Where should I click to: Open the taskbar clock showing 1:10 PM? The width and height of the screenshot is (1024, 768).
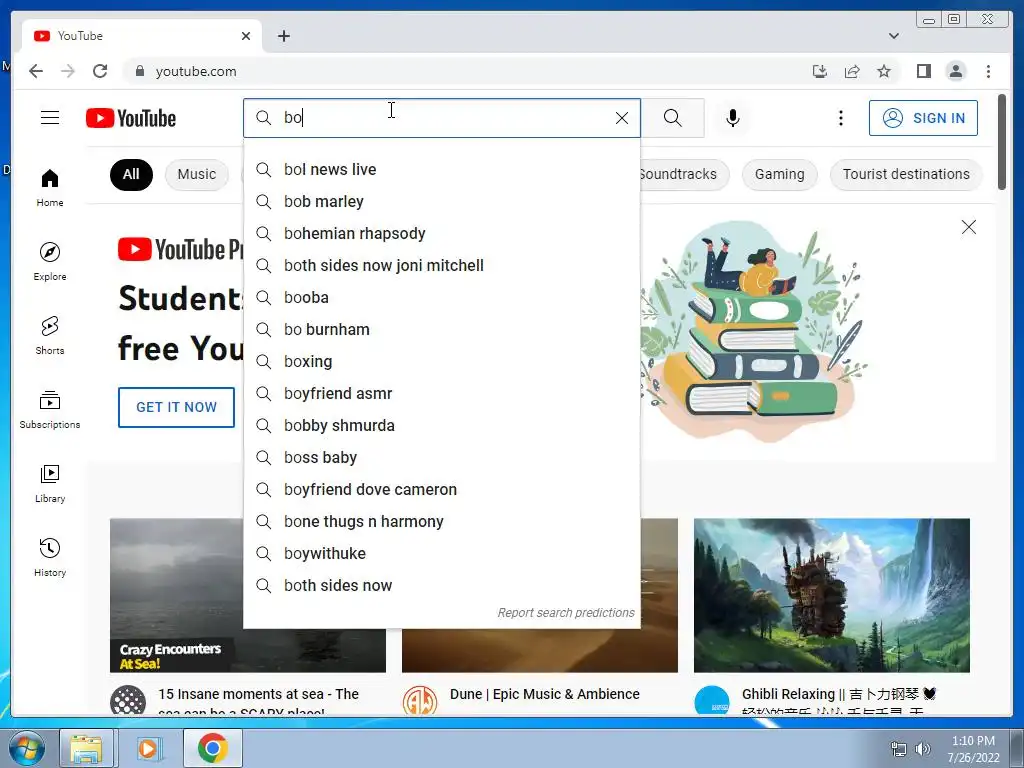pos(973,749)
